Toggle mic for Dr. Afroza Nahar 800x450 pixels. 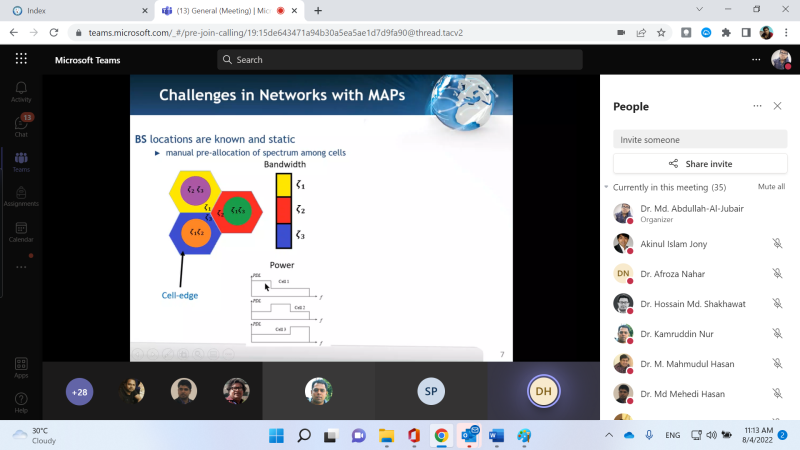click(777, 273)
